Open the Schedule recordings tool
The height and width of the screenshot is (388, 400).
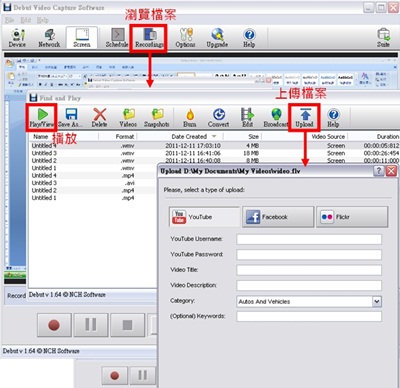(x=117, y=38)
